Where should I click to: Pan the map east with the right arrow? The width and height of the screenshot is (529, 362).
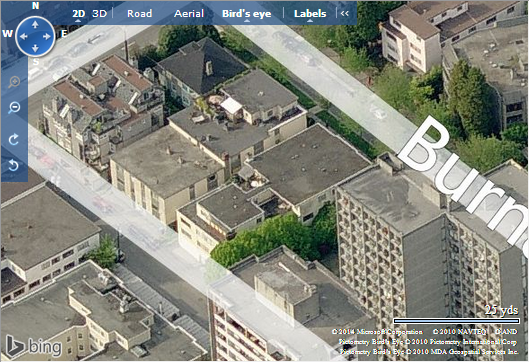tap(47, 36)
